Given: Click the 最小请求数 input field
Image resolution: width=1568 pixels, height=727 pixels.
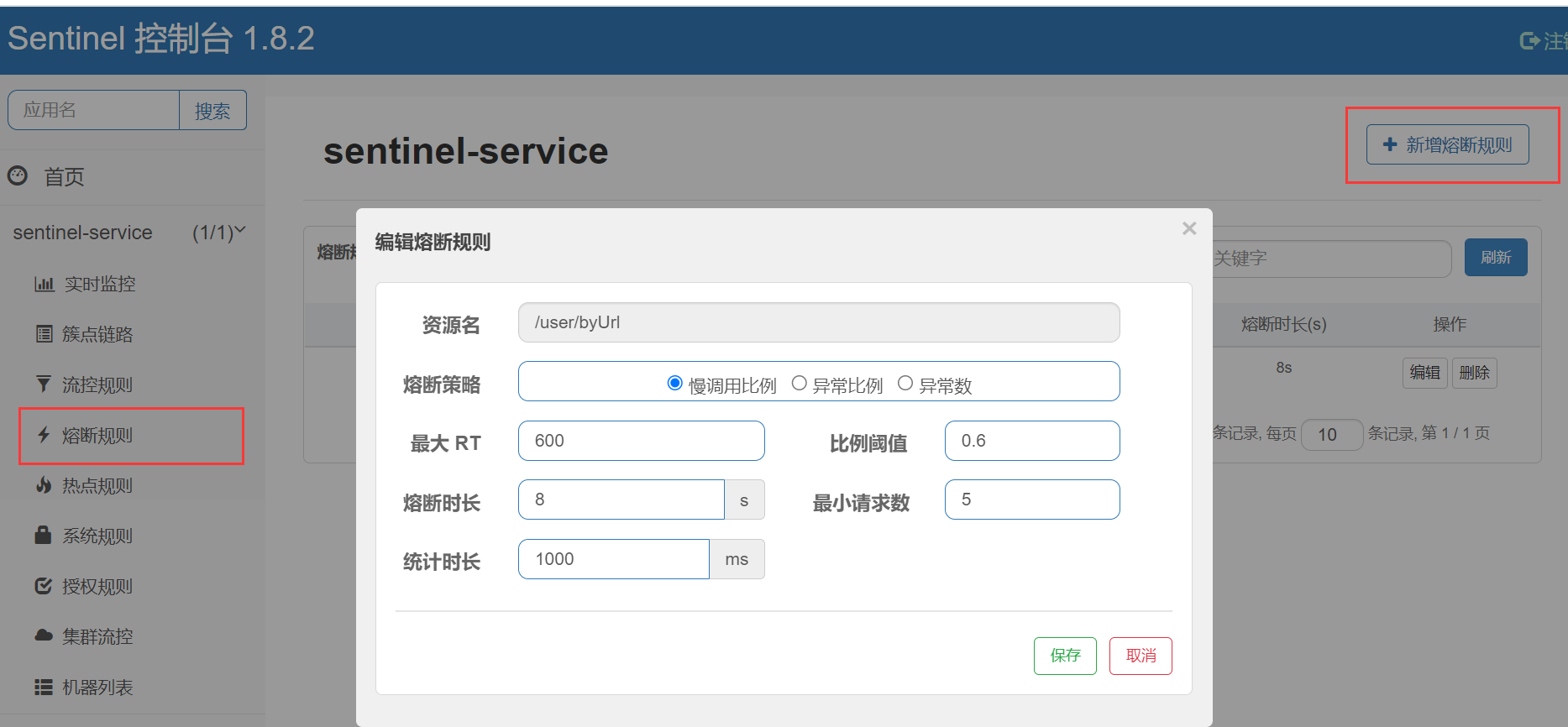Looking at the screenshot, I should click(x=1032, y=499).
